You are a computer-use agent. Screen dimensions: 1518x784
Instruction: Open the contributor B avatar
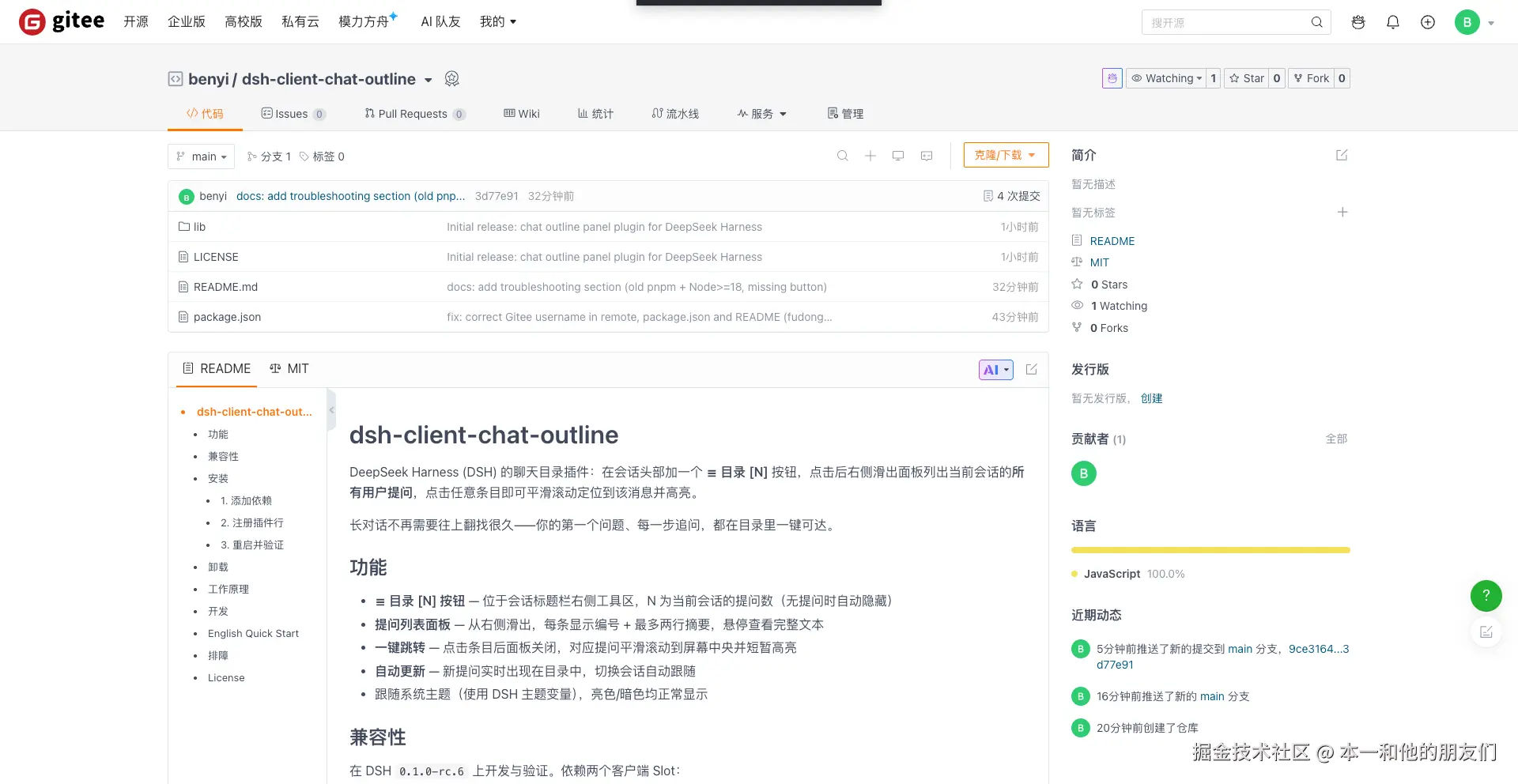point(1084,473)
